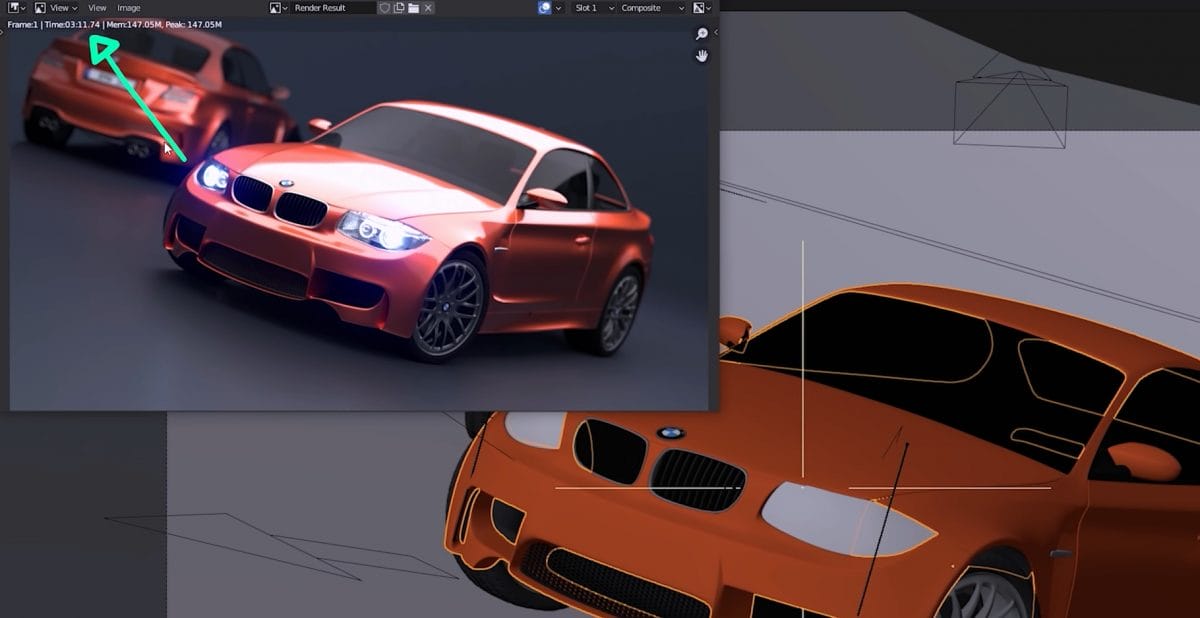Unlink Render Result with X icon
Image resolution: width=1200 pixels, height=618 pixels.
[x=428, y=8]
